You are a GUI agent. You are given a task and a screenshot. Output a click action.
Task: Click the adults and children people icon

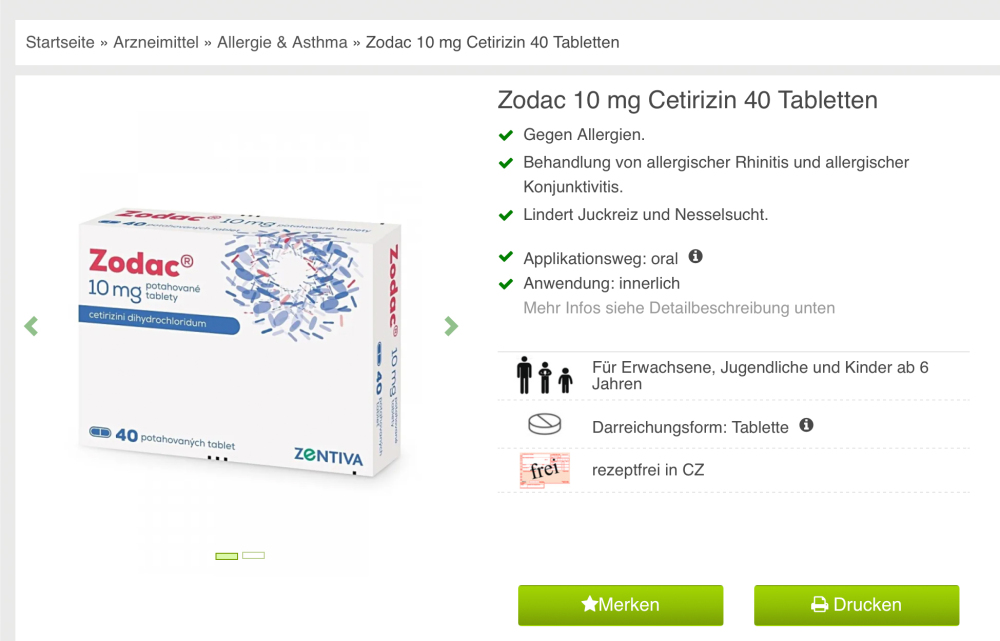coord(545,375)
